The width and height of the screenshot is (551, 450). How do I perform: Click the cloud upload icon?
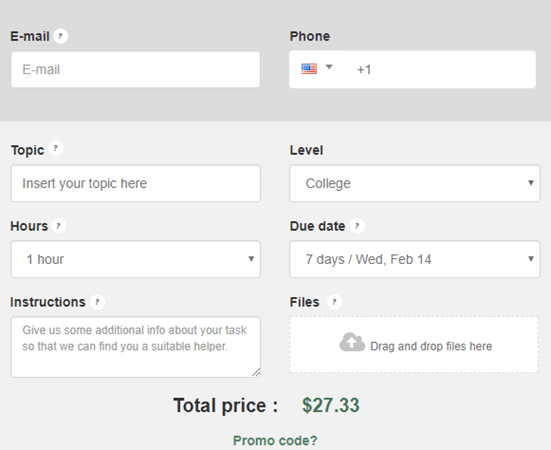pos(352,342)
